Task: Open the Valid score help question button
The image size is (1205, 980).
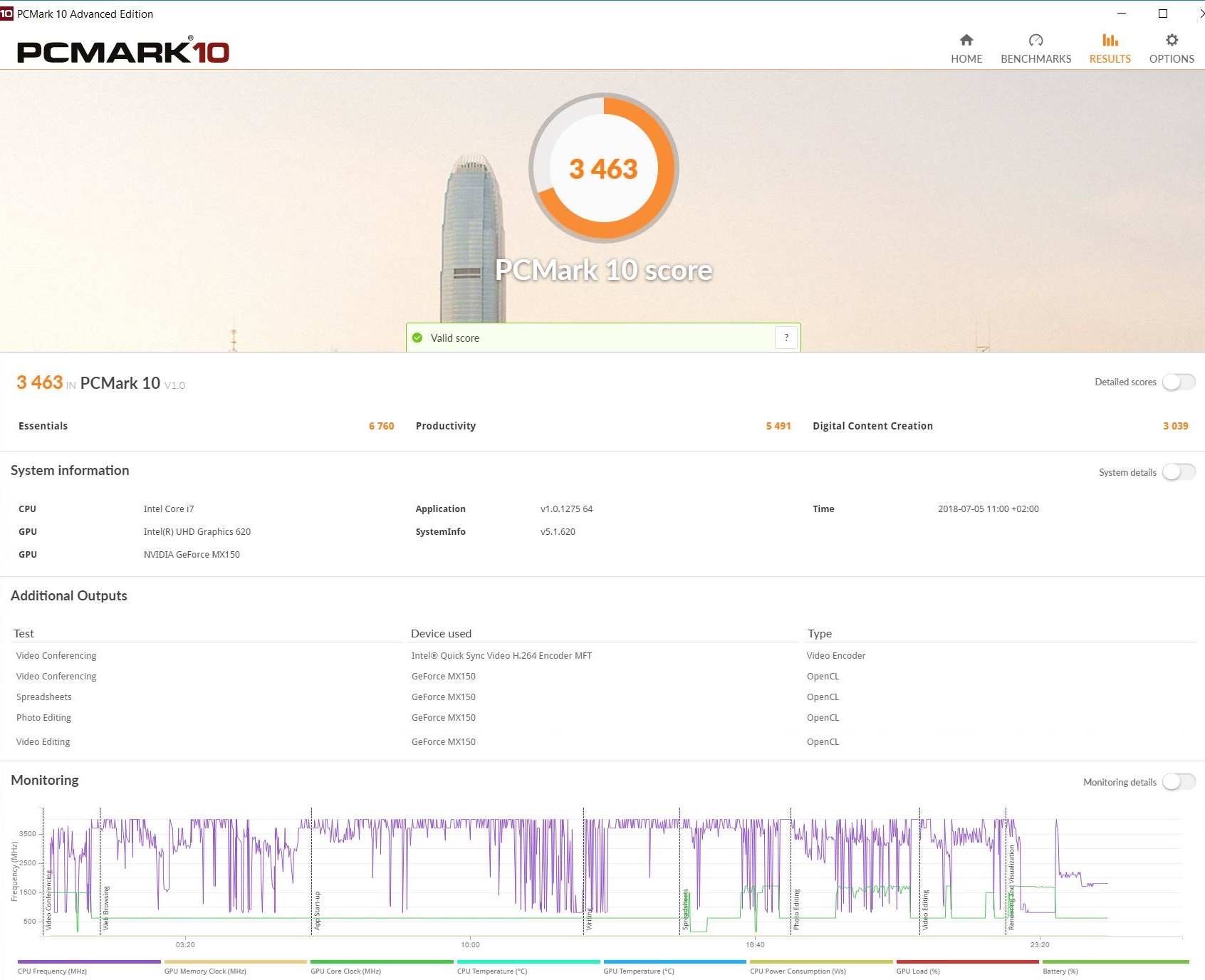Action: [x=786, y=338]
